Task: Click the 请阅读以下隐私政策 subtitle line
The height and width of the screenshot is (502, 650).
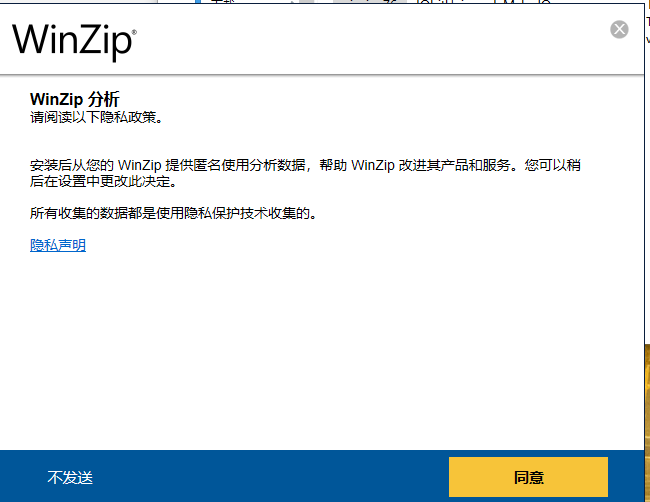Action: coord(97,117)
